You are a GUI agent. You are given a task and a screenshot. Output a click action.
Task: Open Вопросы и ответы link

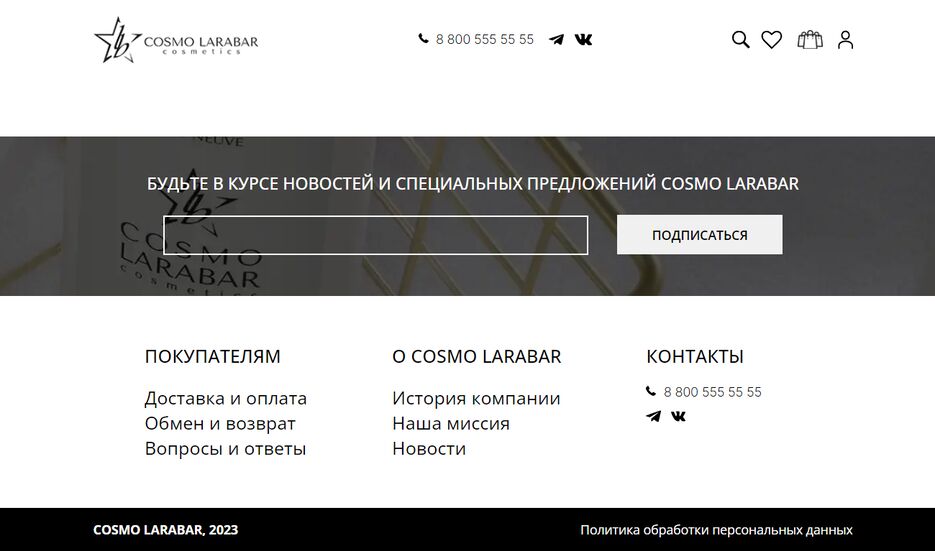(x=225, y=448)
